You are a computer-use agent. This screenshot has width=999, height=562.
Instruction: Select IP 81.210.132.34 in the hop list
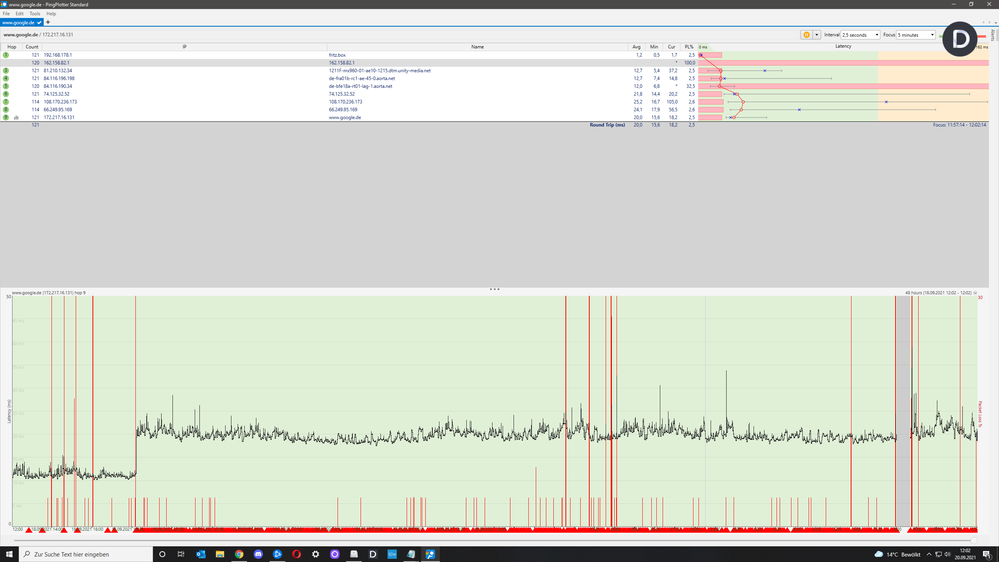point(58,71)
